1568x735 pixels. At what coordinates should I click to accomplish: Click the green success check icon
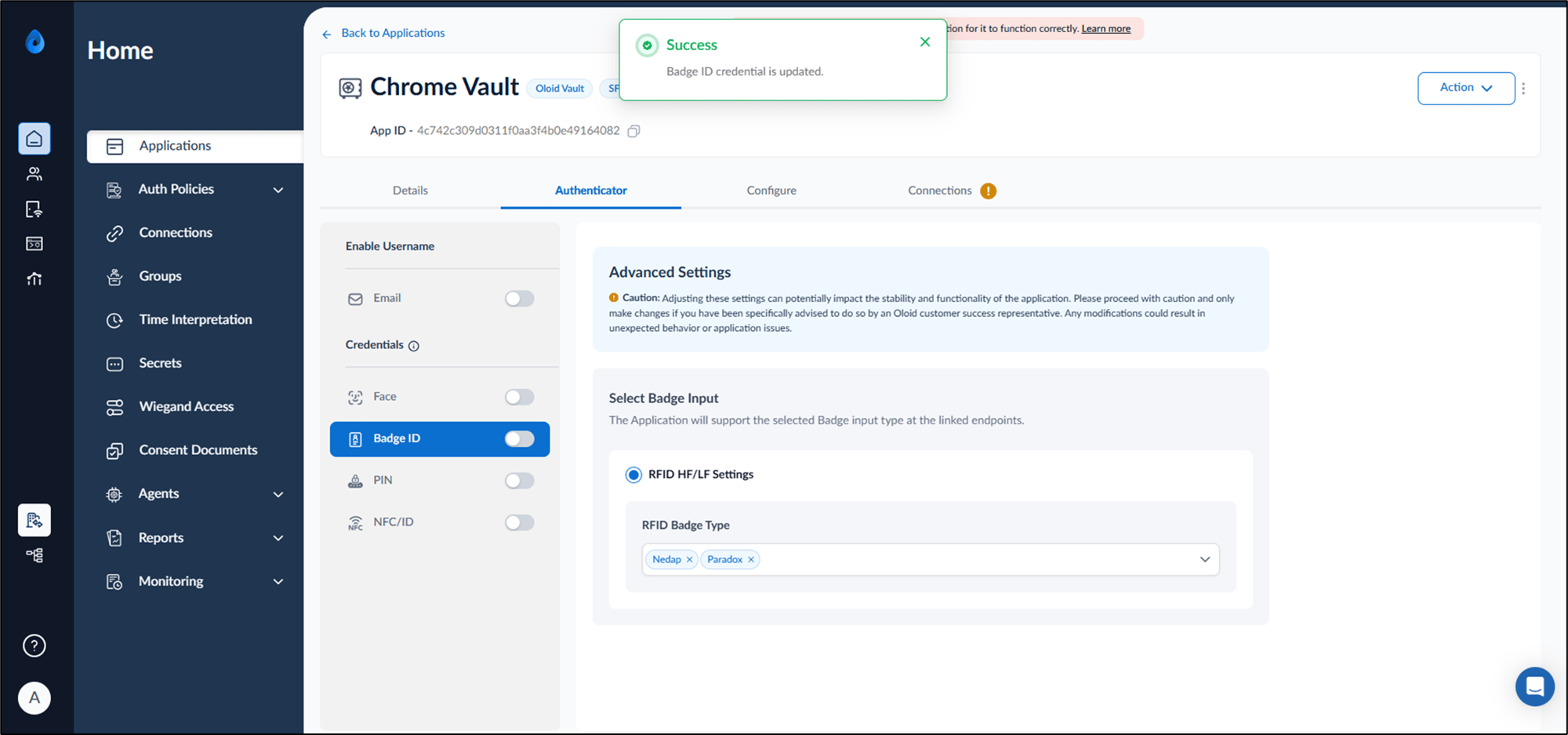[x=647, y=45]
